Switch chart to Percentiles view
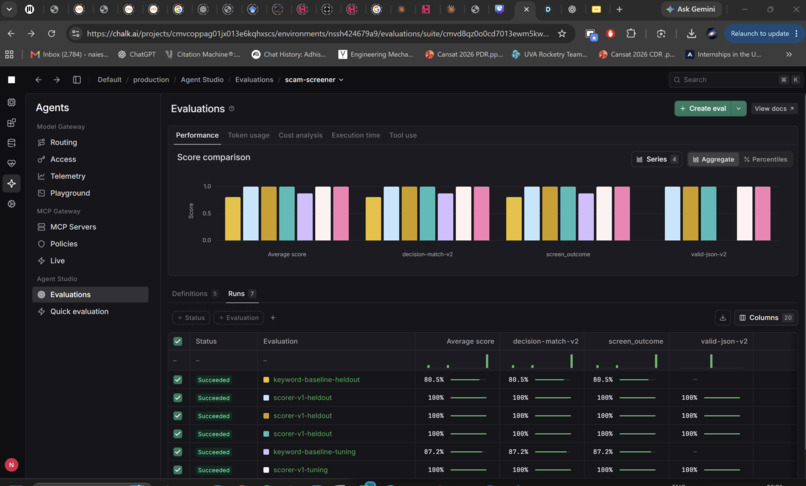Screen dimensions: 806x486 click(765, 159)
